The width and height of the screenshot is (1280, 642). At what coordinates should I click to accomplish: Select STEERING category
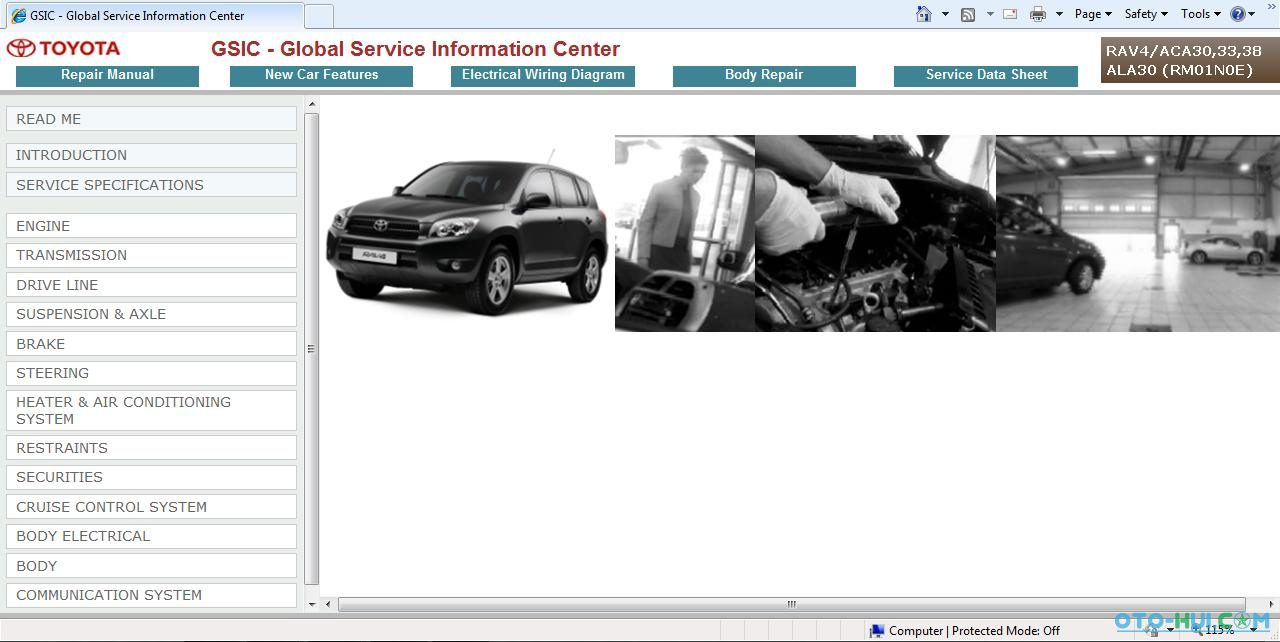point(151,373)
